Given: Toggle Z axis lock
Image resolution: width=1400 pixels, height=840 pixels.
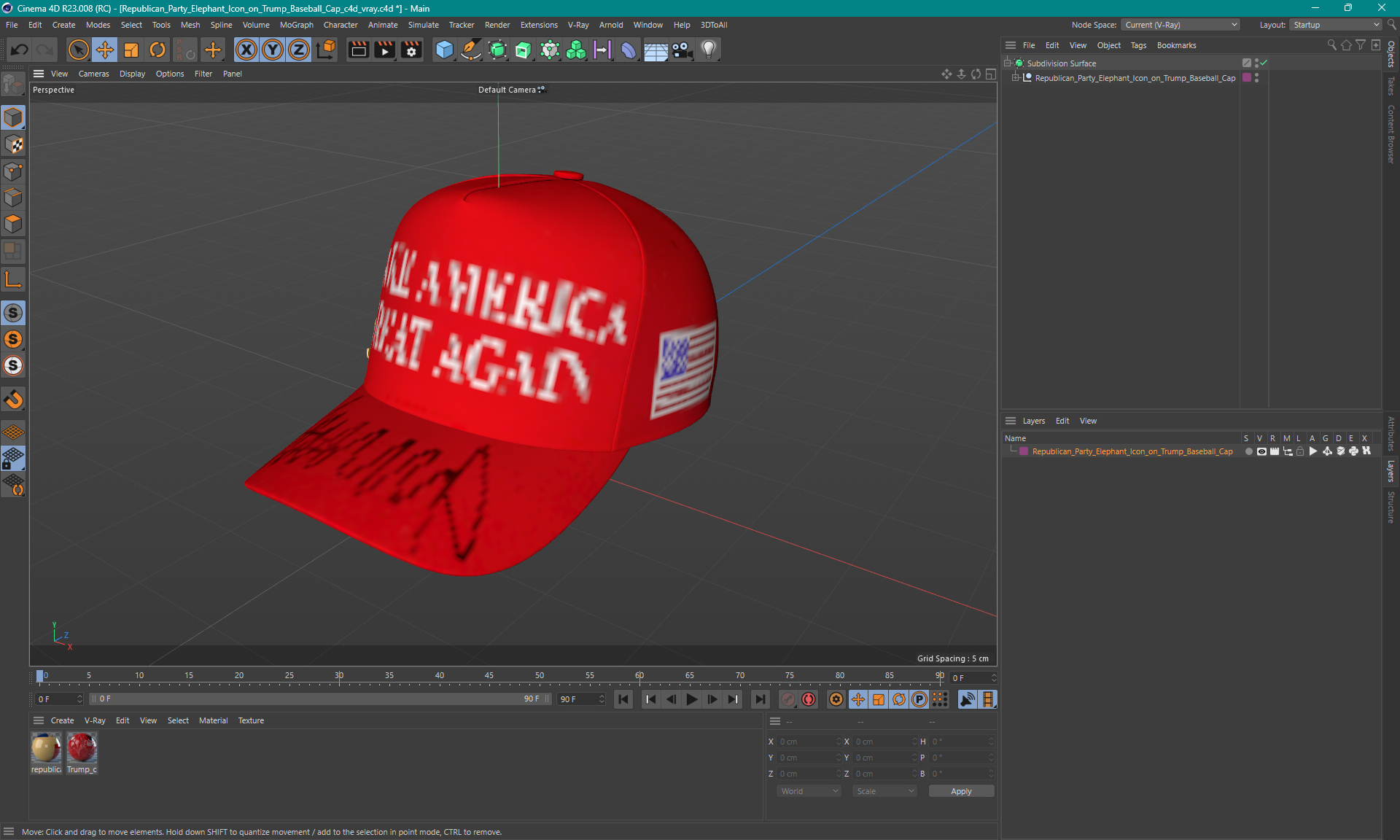Looking at the screenshot, I should (299, 50).
